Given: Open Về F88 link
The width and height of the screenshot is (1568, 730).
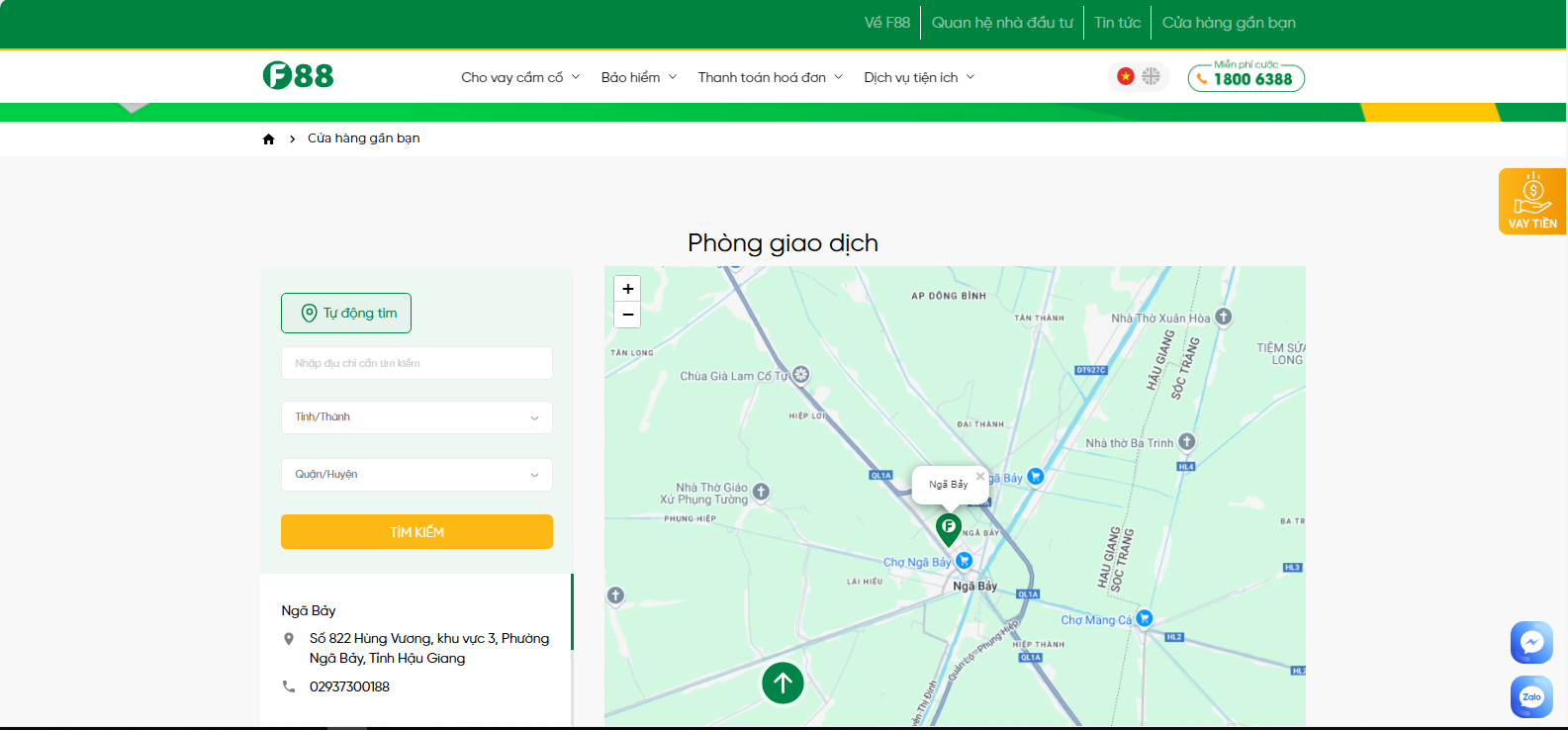Looking at the screenshot, I should (887, 22).
